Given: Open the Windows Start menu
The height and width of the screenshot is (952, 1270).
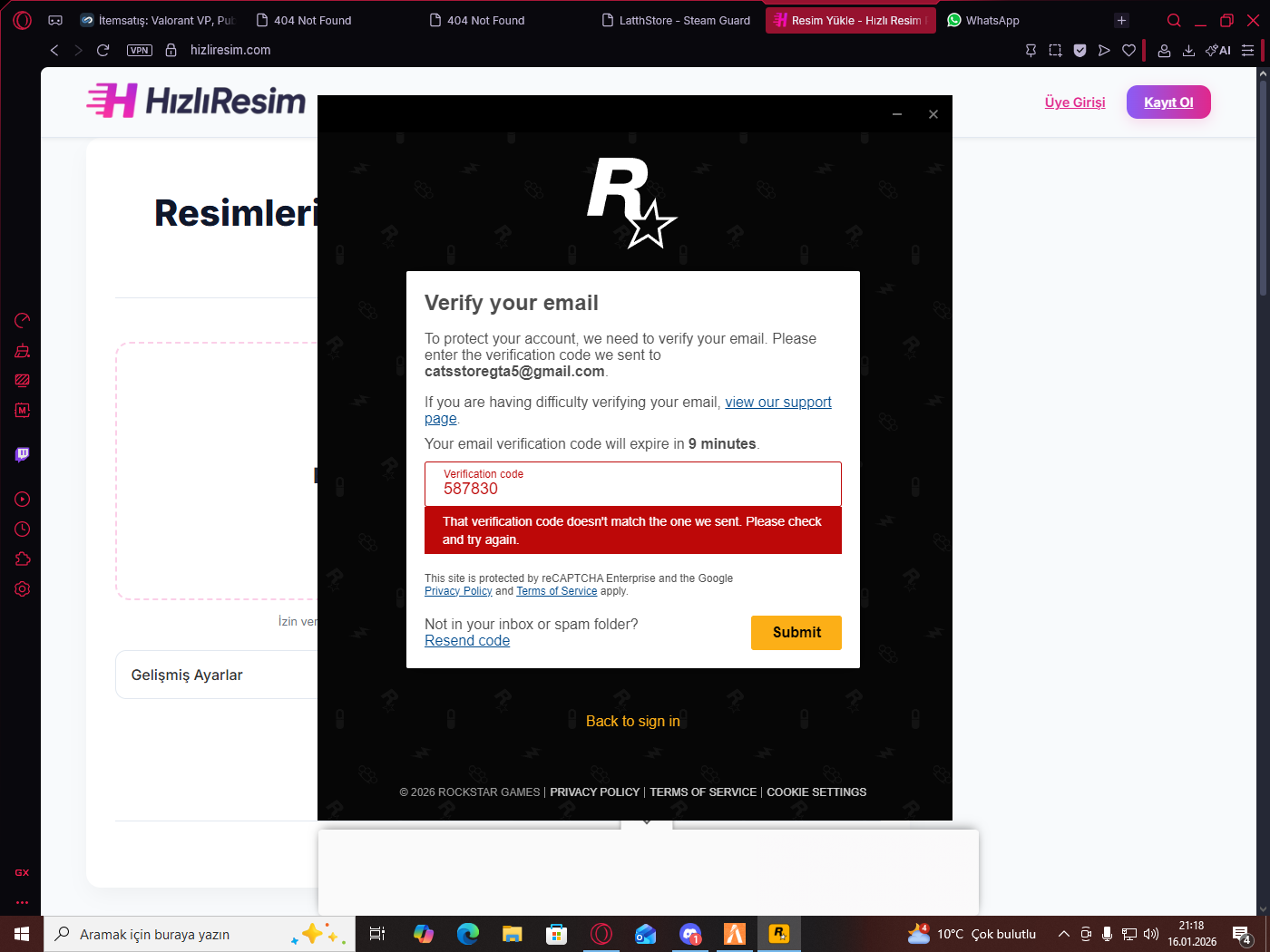Looking at the screenshot, I should pyautogui.click(x=22, y=934).
